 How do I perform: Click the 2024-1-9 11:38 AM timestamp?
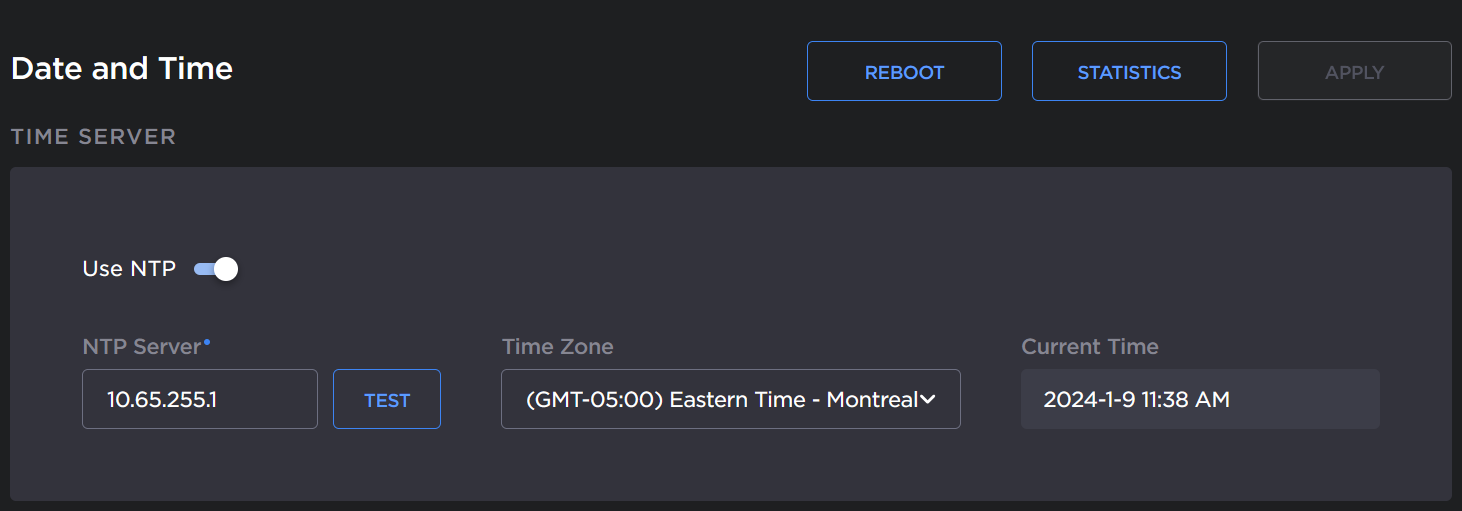tap(1136, 400)
